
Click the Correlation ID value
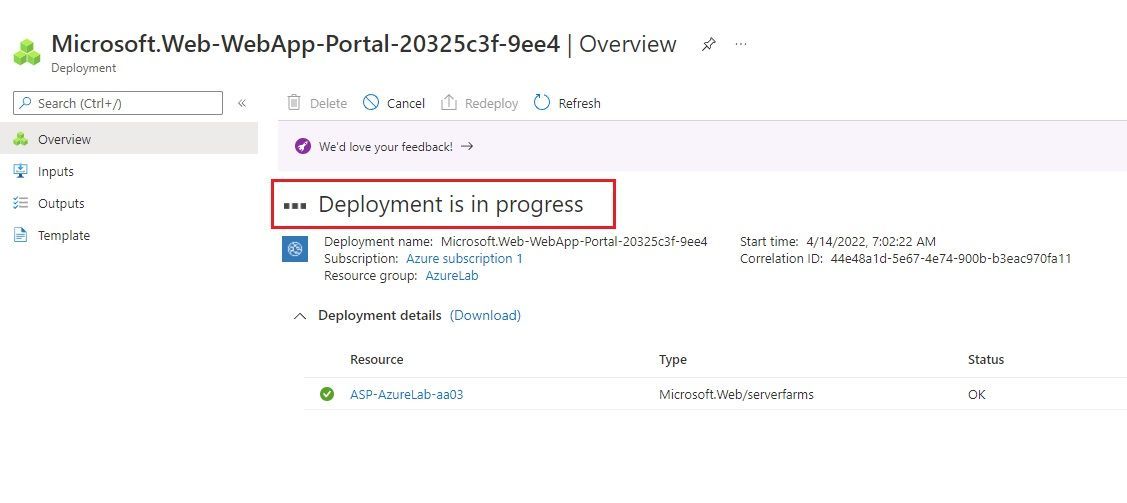click(951, 259)
